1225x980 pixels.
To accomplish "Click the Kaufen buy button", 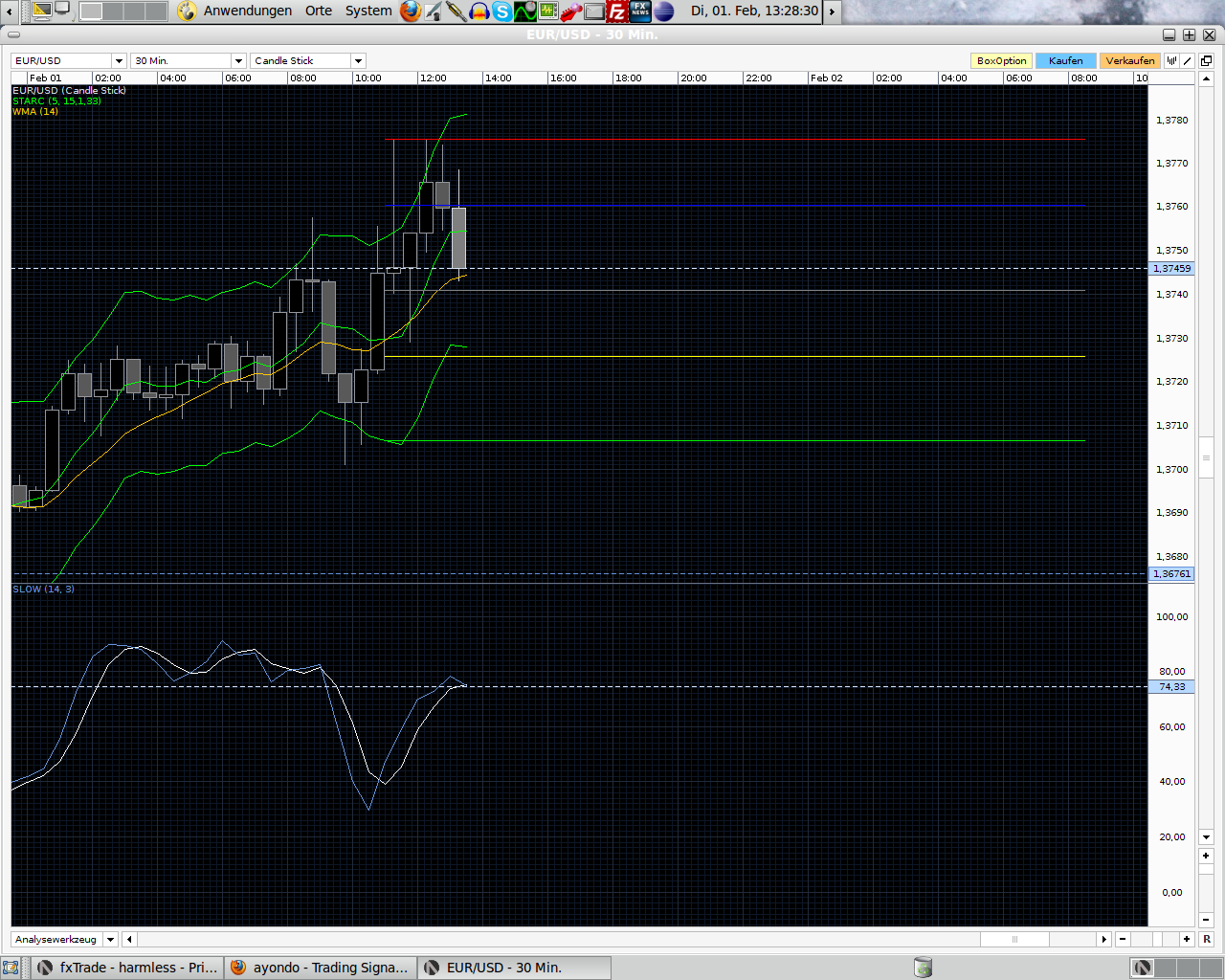I will coord(1065,60).
